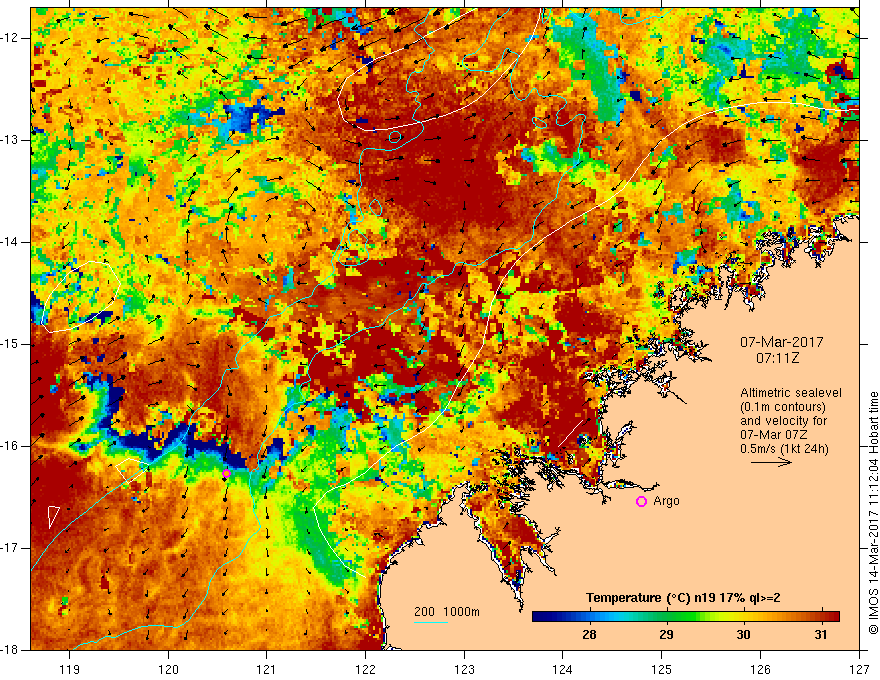Click the '31' colorbar tick label
Screen dimensions: 880x680
(x=821, y=635)
